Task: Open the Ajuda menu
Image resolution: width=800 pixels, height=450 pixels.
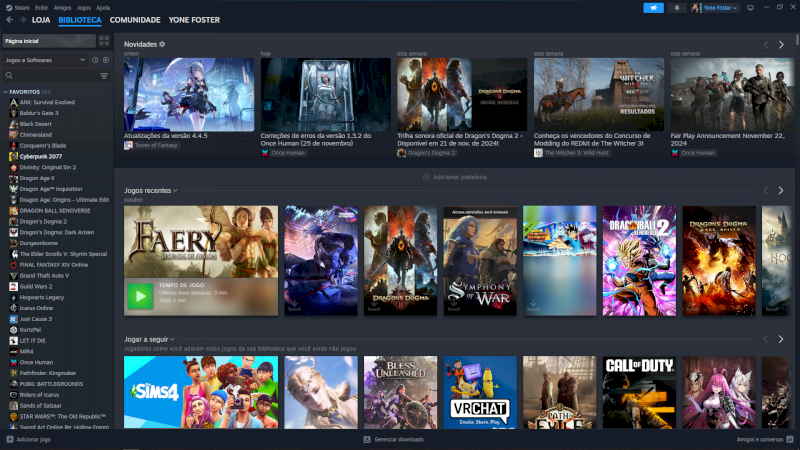Action: click(x=103, y=8)
